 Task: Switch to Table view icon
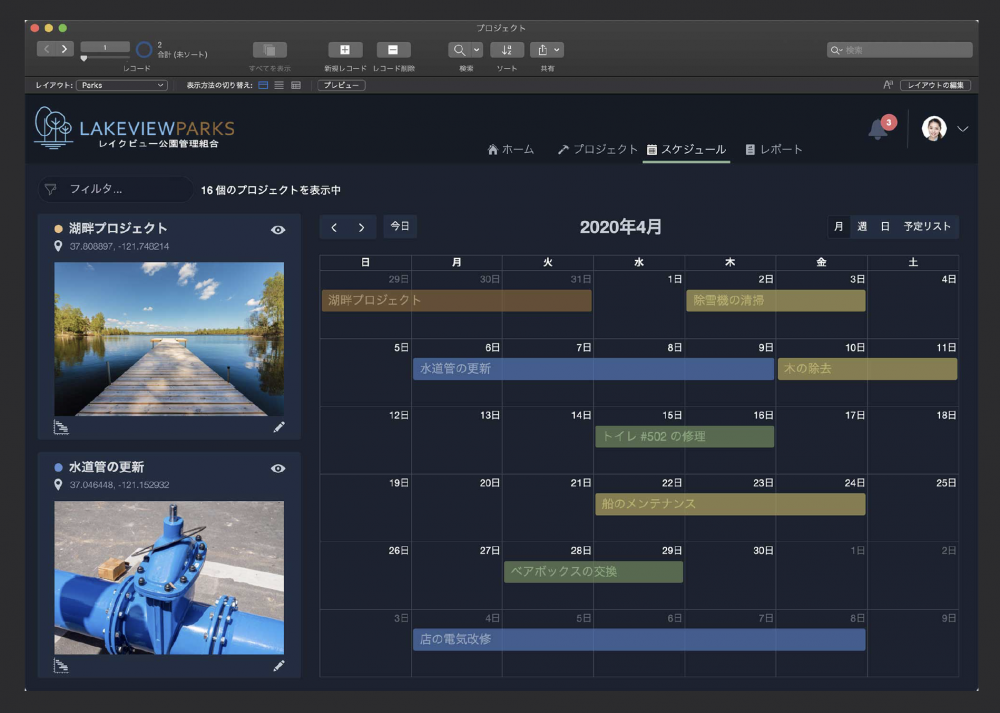pos(296,85)
